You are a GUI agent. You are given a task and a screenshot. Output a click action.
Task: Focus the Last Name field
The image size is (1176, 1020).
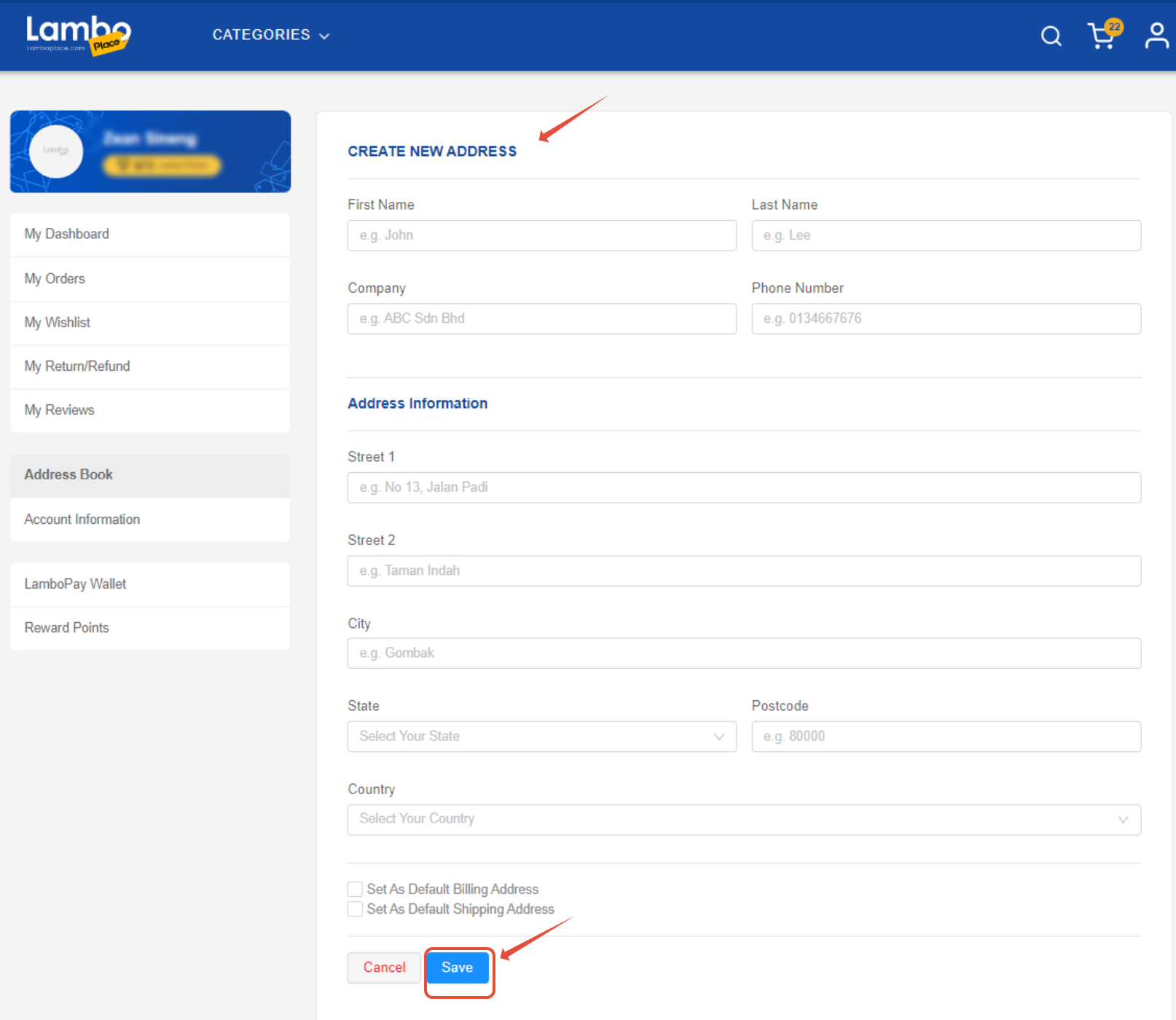click(x=946, y=235)
